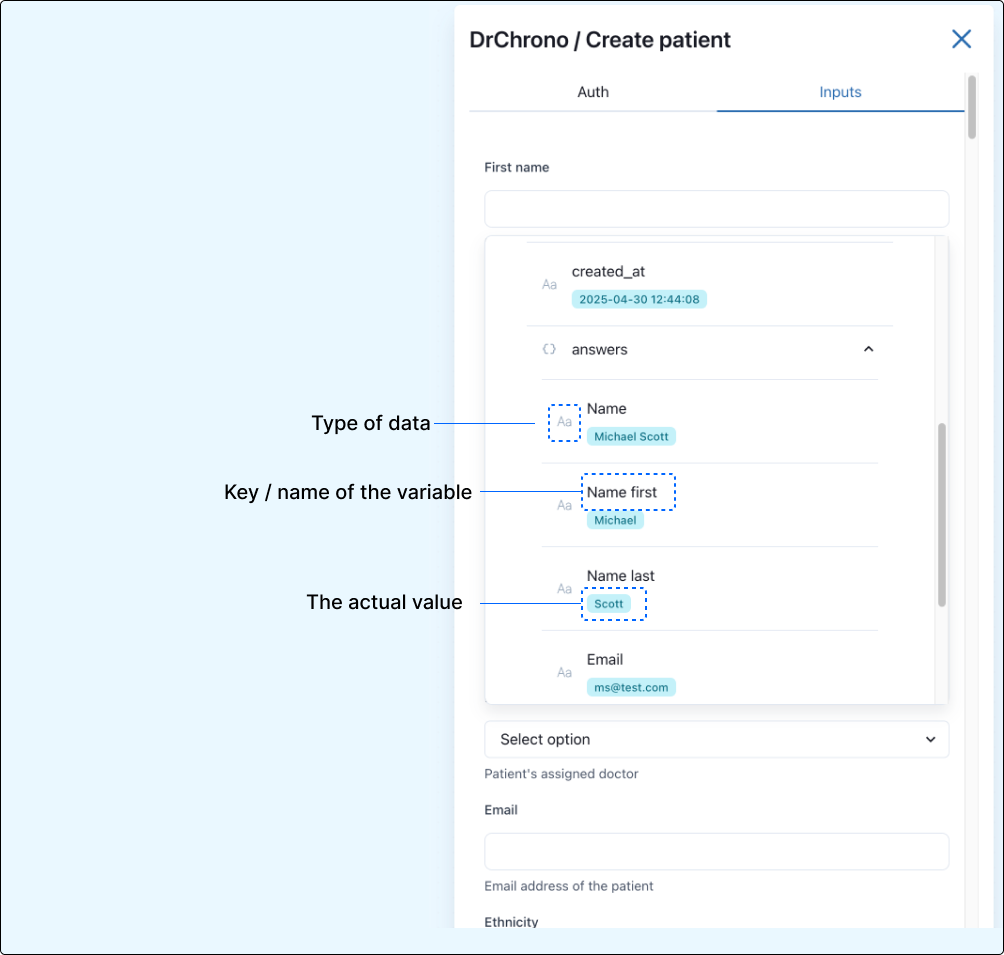Image resolution: width=1004 pixels, height=955 pixels.
Task: Insert the ms@test.com value chip
Action: point(631,687)
